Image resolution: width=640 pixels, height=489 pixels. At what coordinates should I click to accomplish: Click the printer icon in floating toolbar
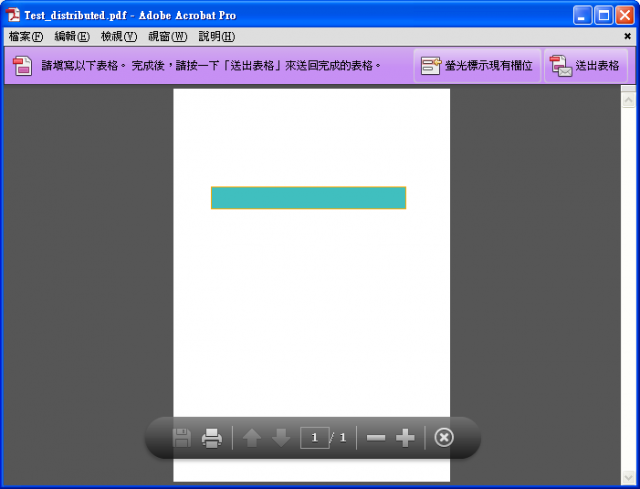pos(212,438)
